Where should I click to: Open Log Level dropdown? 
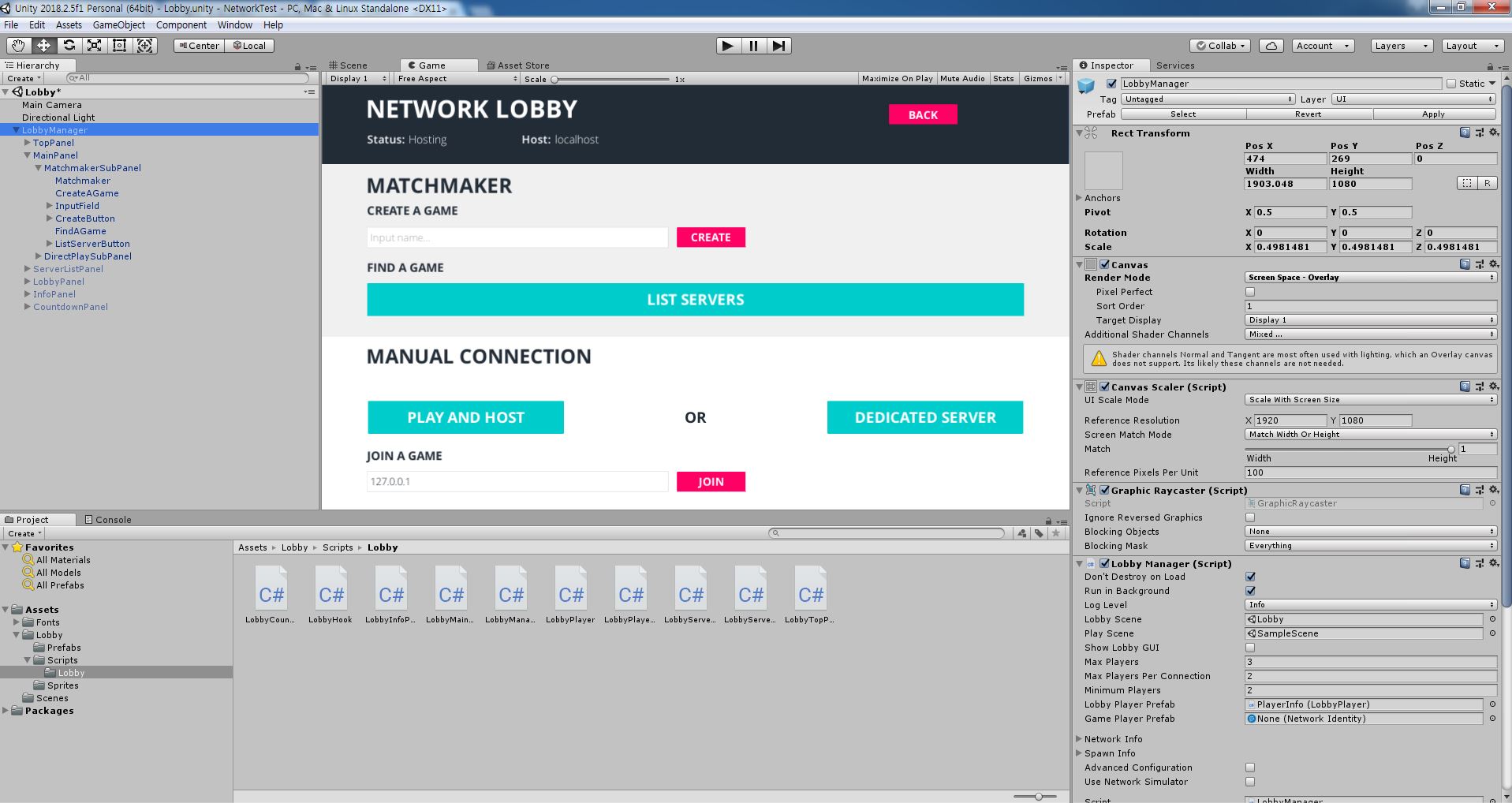1370,605
